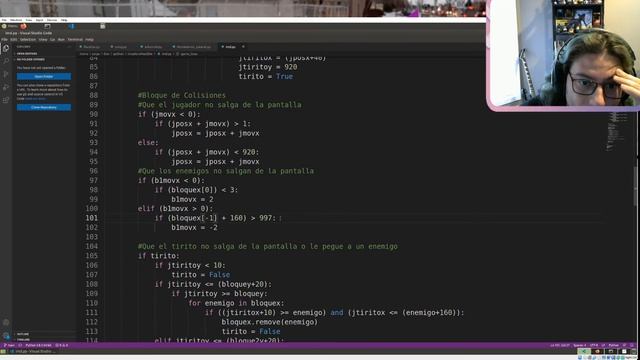Click errors and warnings count in status bar
640x360 pixels.
pyautogui.click(x=62, y=345)
